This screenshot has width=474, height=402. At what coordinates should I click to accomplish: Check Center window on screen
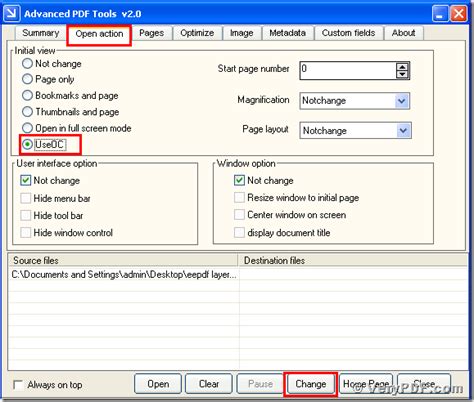(239, 215)
